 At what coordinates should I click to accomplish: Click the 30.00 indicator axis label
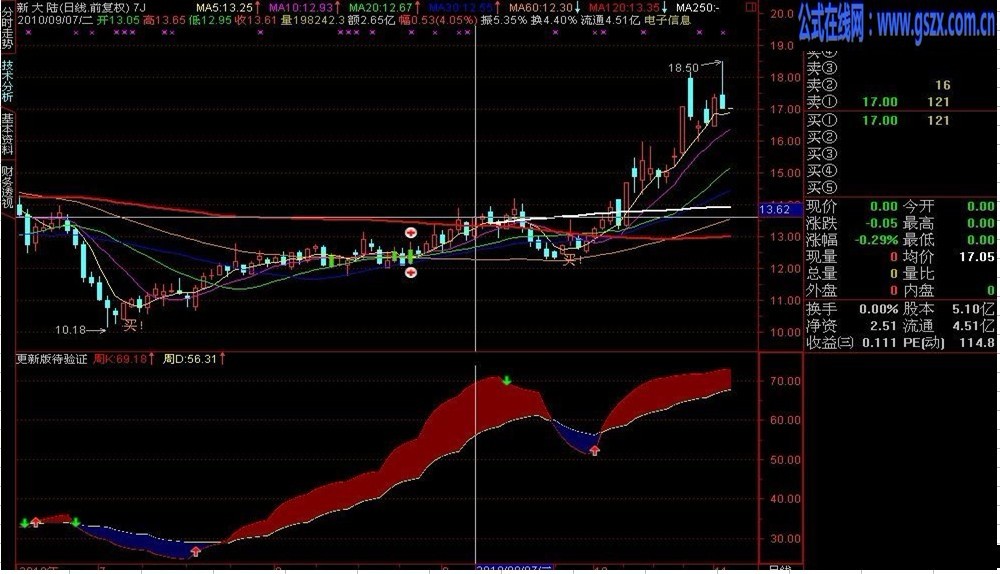click(785, 538)
